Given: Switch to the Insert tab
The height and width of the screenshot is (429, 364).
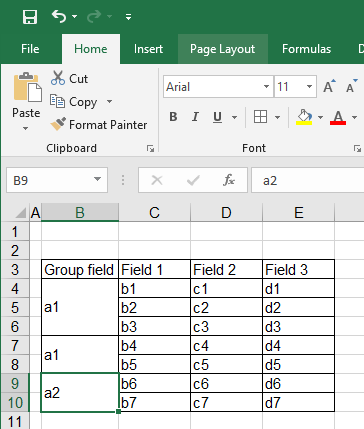Looking at the screenshot, I should point(148,49).
